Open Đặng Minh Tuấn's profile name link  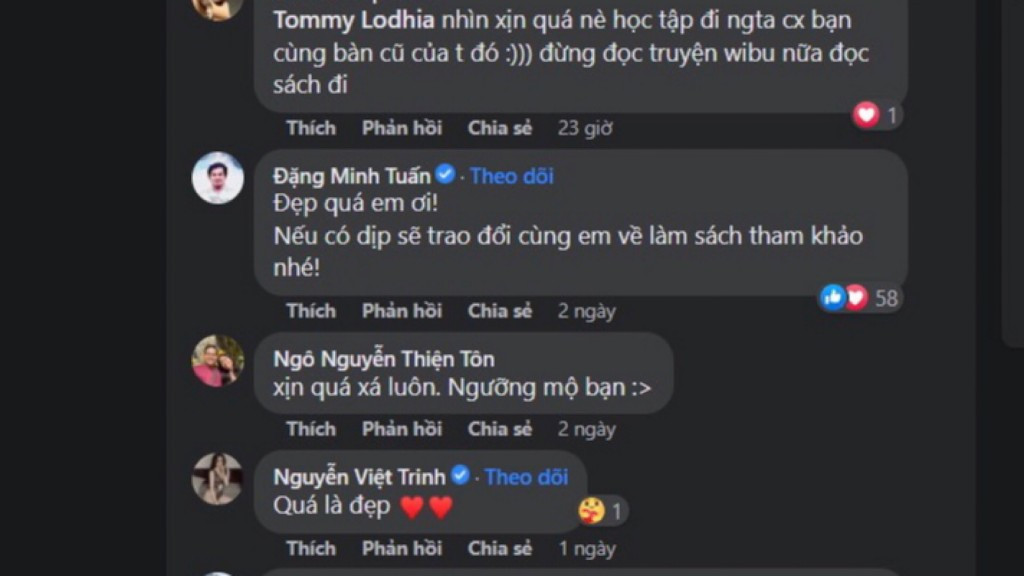tap(350, 175)
